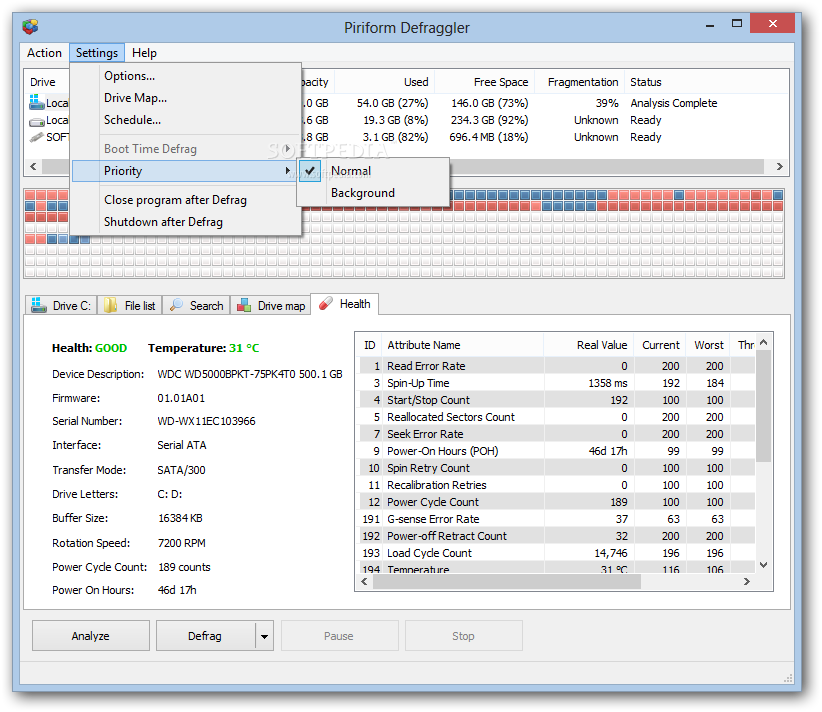822x712 pixels.
Task: Select Normal priority check option
Action: pos(373,171)
